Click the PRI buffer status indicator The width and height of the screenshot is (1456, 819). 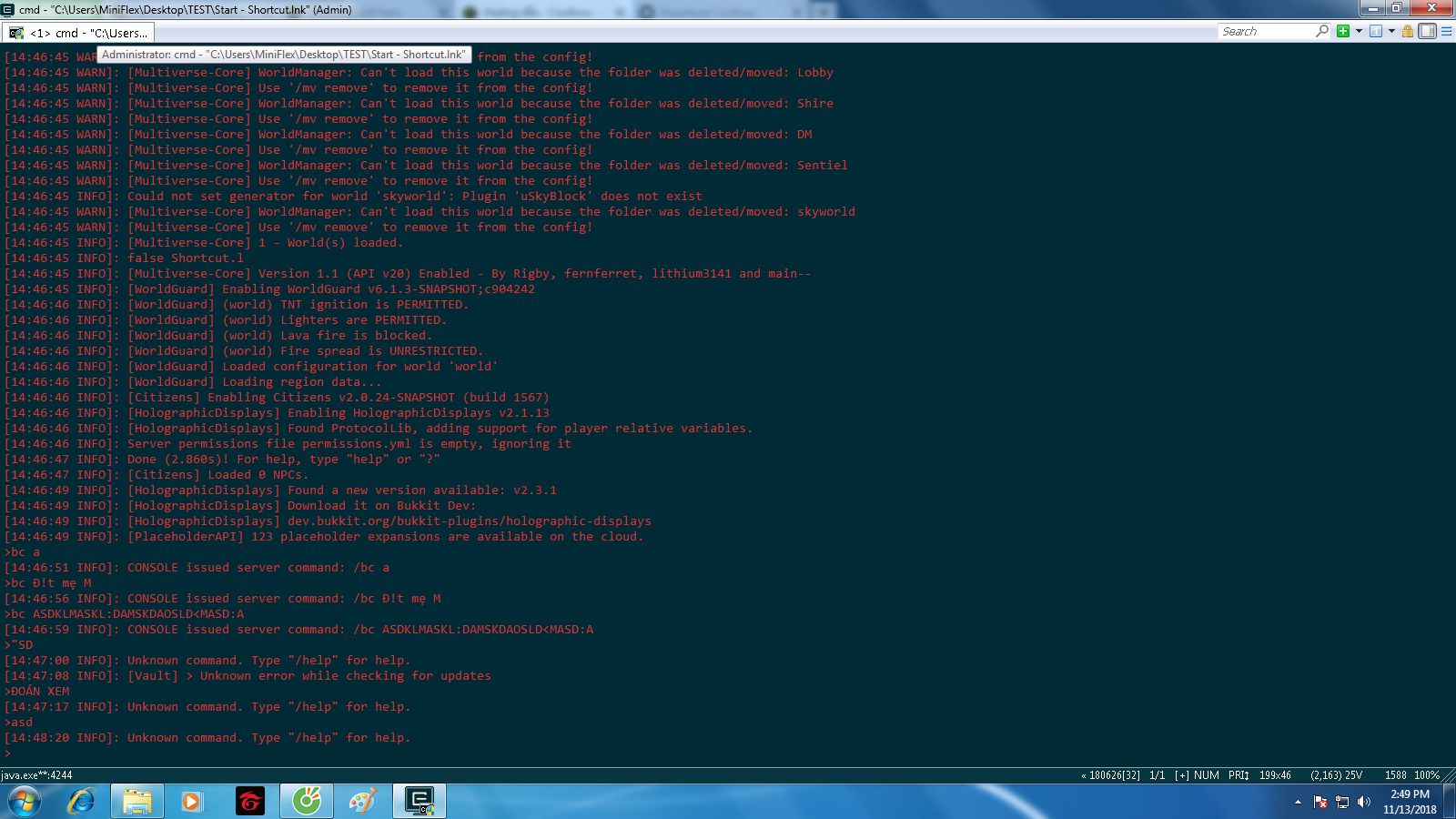(x=1239, y=775)
